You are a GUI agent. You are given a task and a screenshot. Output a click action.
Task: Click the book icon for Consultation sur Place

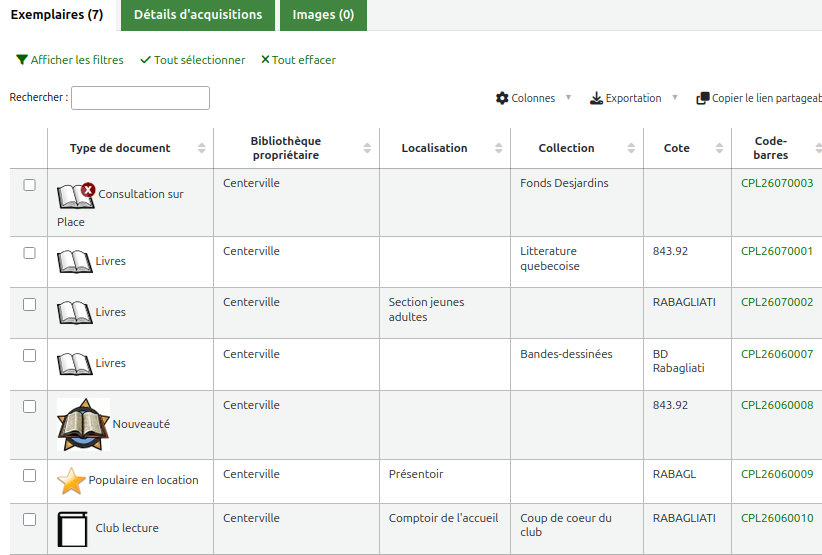tap(76, 196)
